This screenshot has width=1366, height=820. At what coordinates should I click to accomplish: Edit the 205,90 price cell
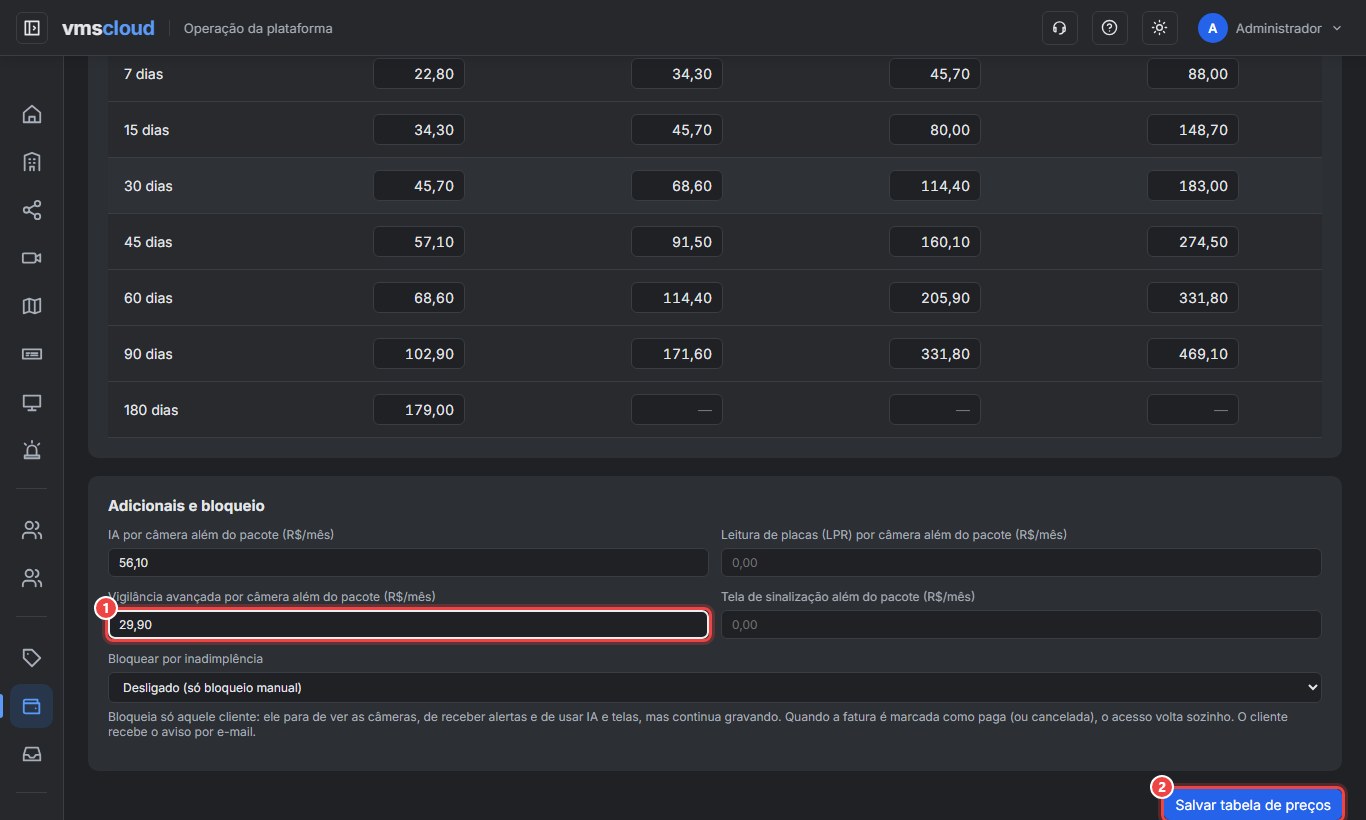pyautogui.click(x=934, y=298)
